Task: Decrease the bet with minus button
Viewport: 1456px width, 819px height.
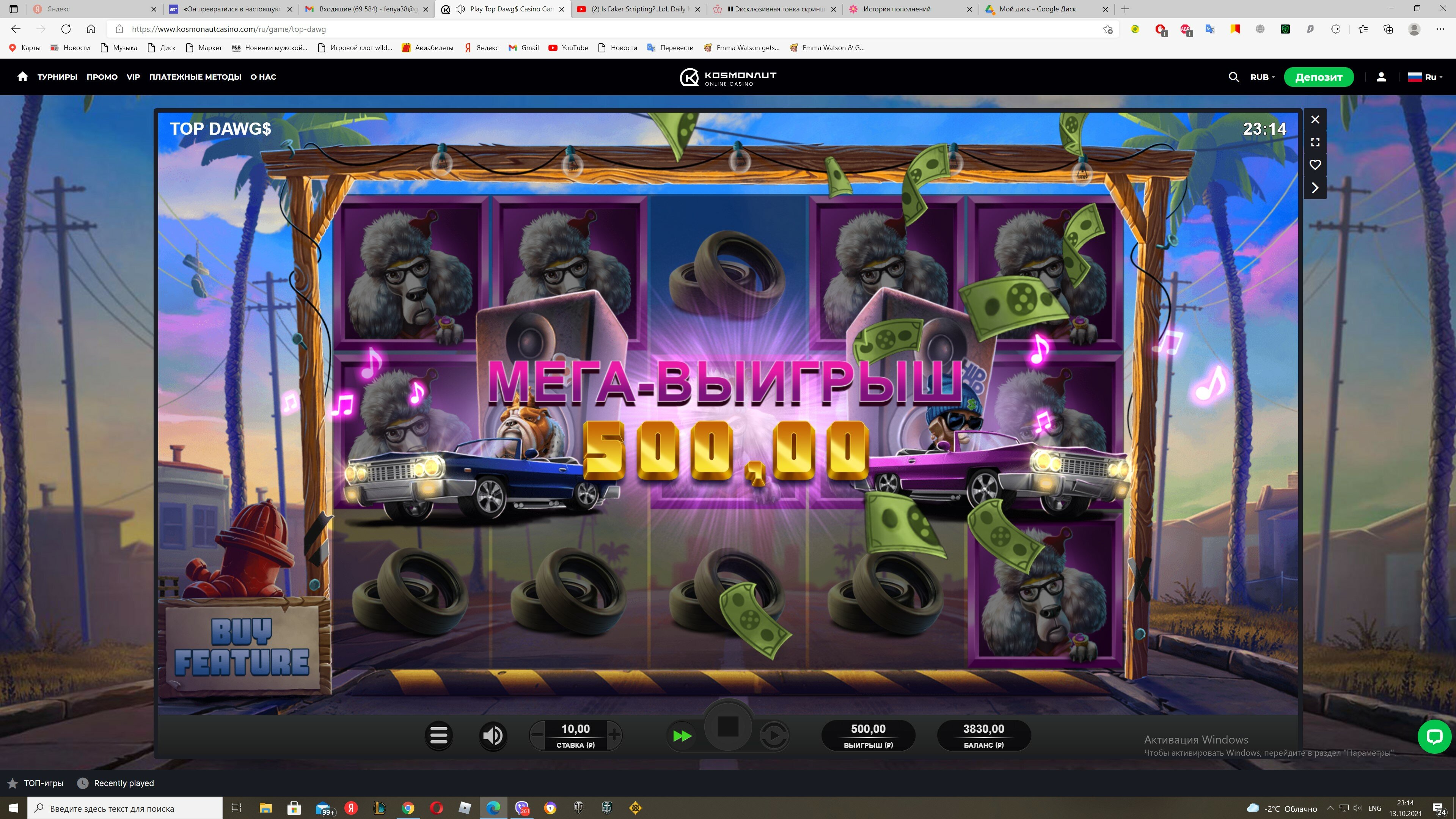Action: 537,735
